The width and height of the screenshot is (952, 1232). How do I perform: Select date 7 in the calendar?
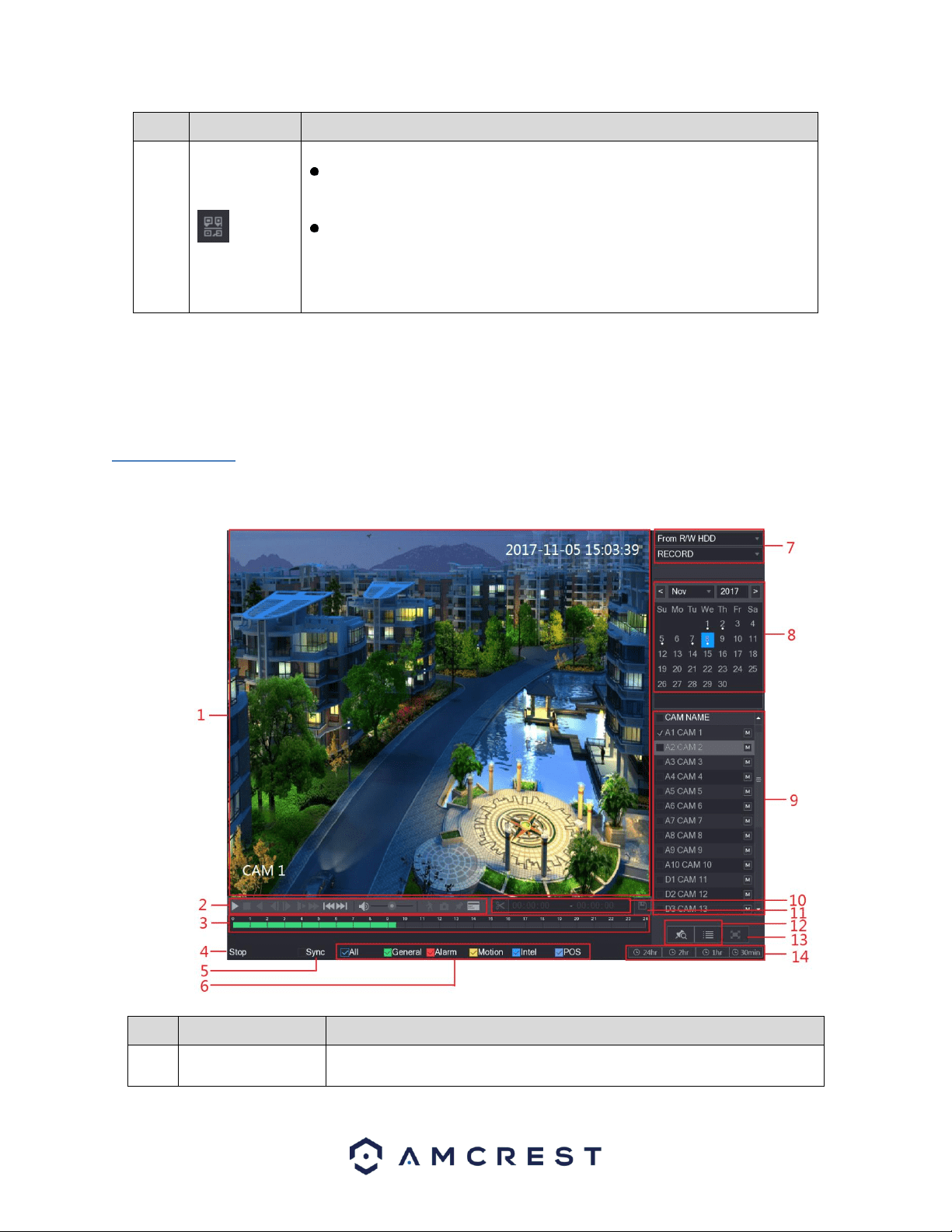(692, 639)
